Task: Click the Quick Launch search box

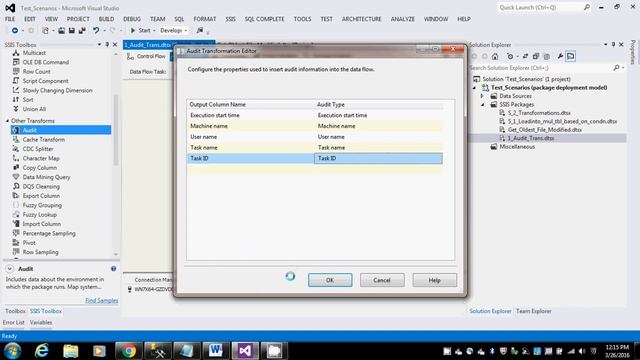Action: click(x=541, y=7)
